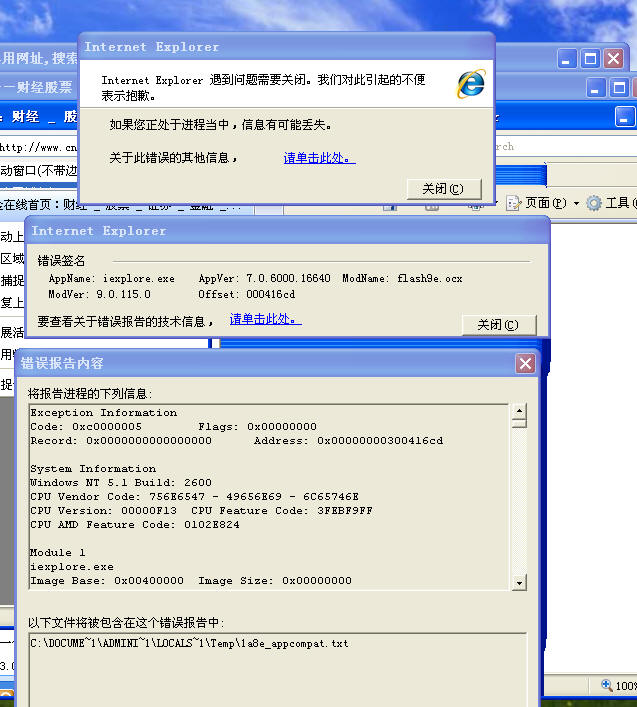Screen dimensions: 637x707
Task: Open the 页面(P) menu label
Action: [x=545, y=203]
